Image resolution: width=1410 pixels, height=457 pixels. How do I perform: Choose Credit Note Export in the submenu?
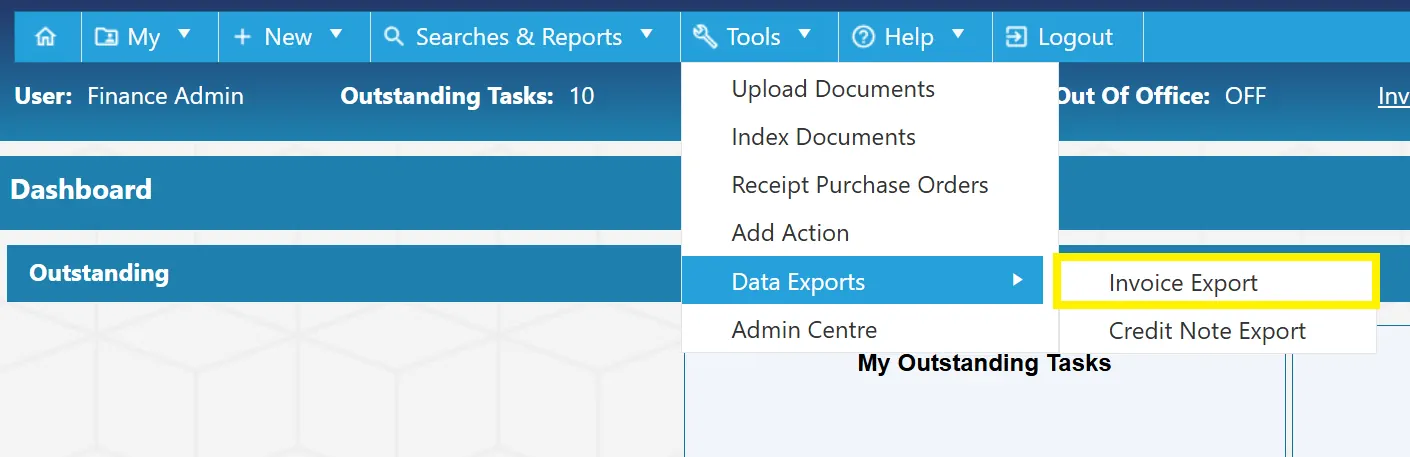1218,330
